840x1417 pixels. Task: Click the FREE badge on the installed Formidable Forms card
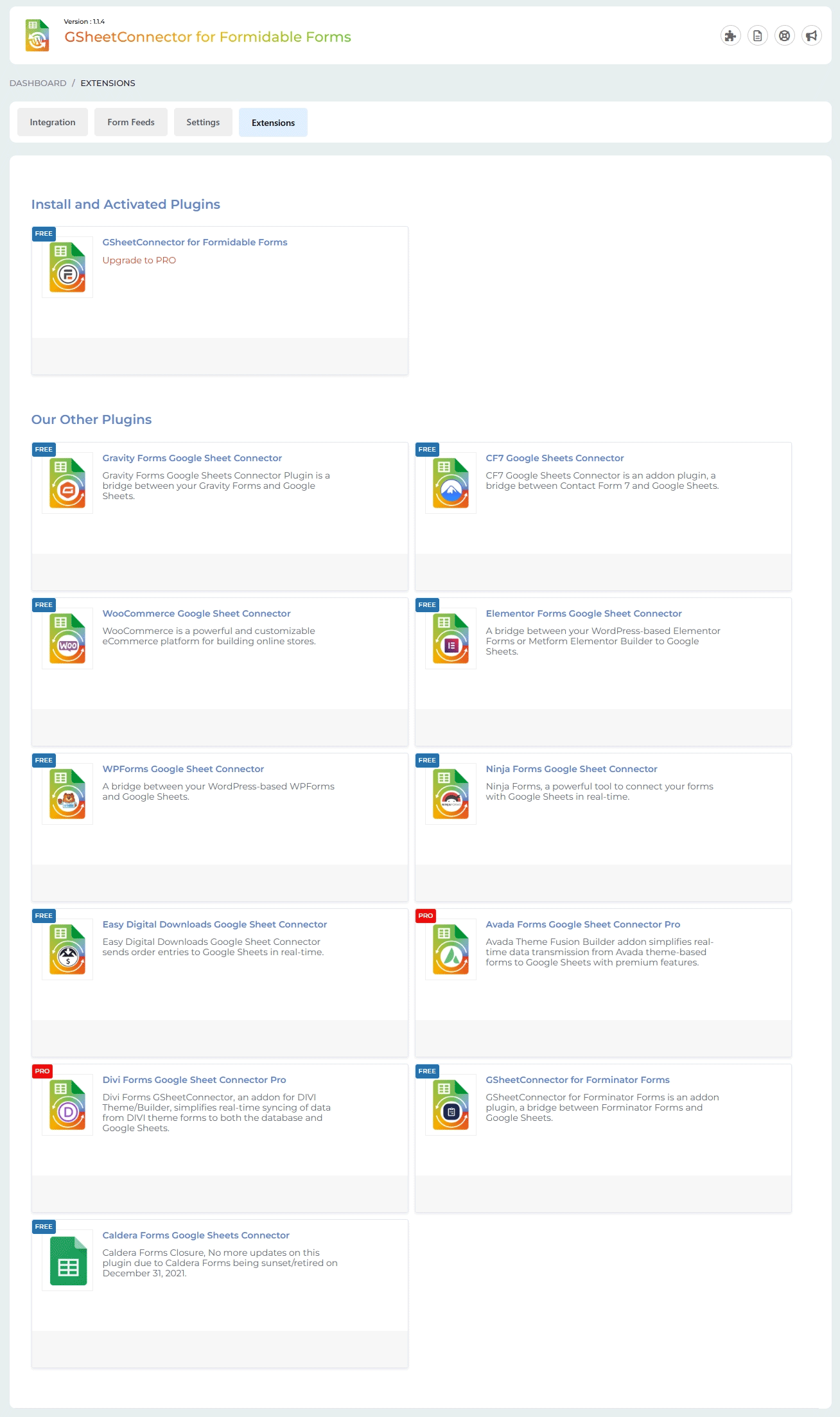(x=44, y=233)
